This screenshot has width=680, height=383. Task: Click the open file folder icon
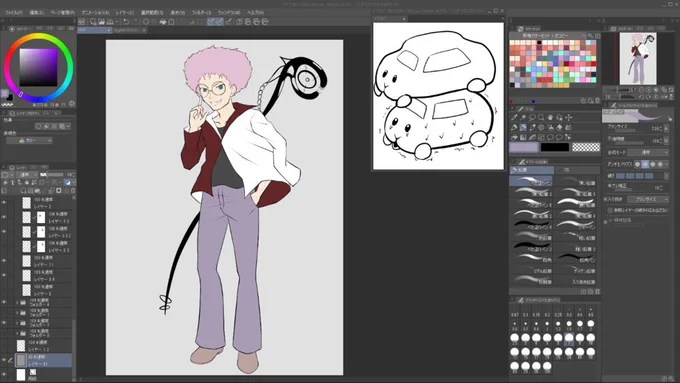pos(101,22)
